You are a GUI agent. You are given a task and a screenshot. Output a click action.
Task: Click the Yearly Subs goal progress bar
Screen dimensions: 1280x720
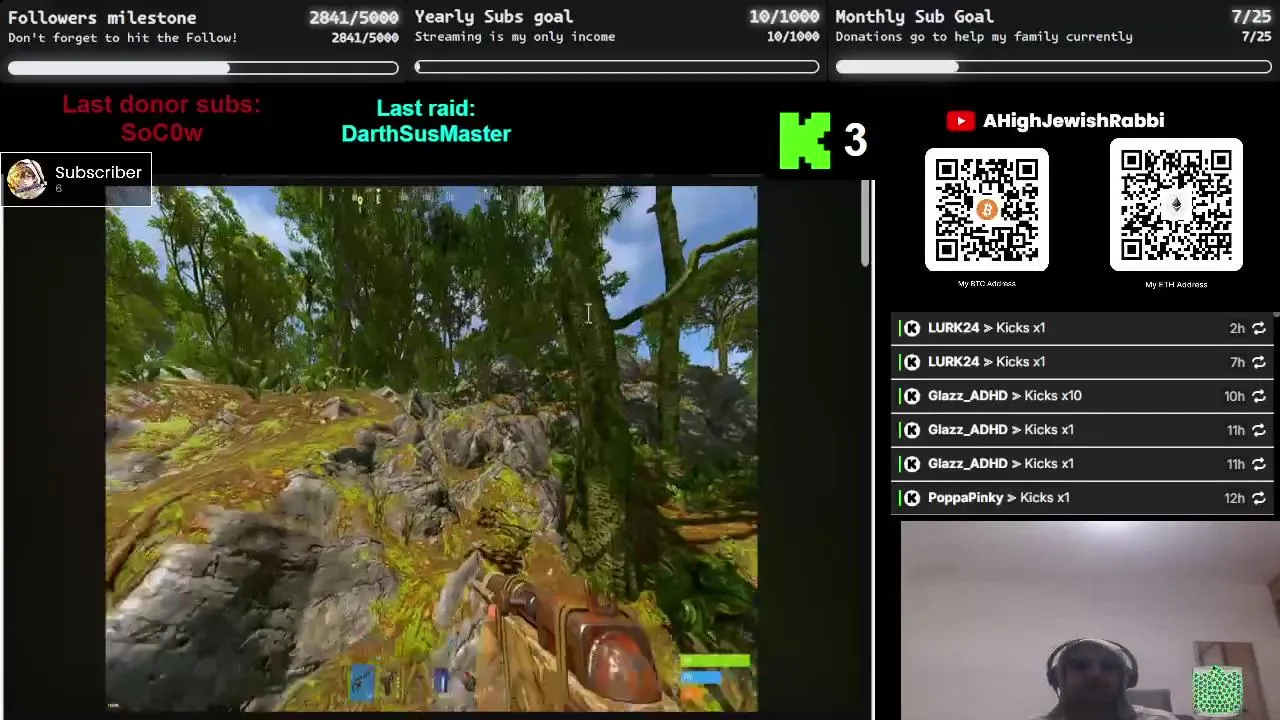tap(617, 67)
